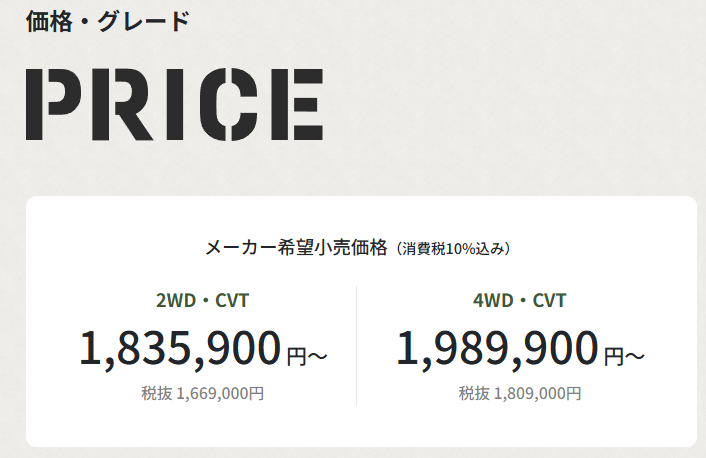Click the メーカー希望小売価格 heading
The width and height of the screenshot is (706, 458).
(x=296, y=248)
